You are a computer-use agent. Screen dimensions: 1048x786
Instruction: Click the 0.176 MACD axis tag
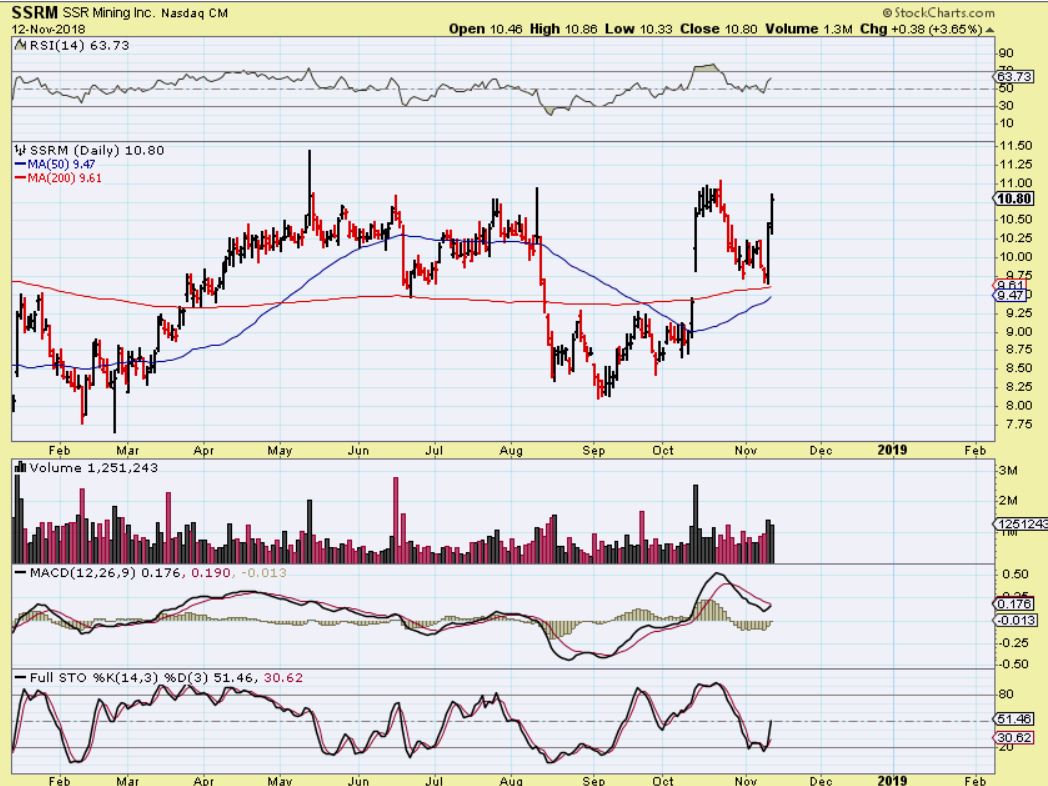(x=1013, y=604)
